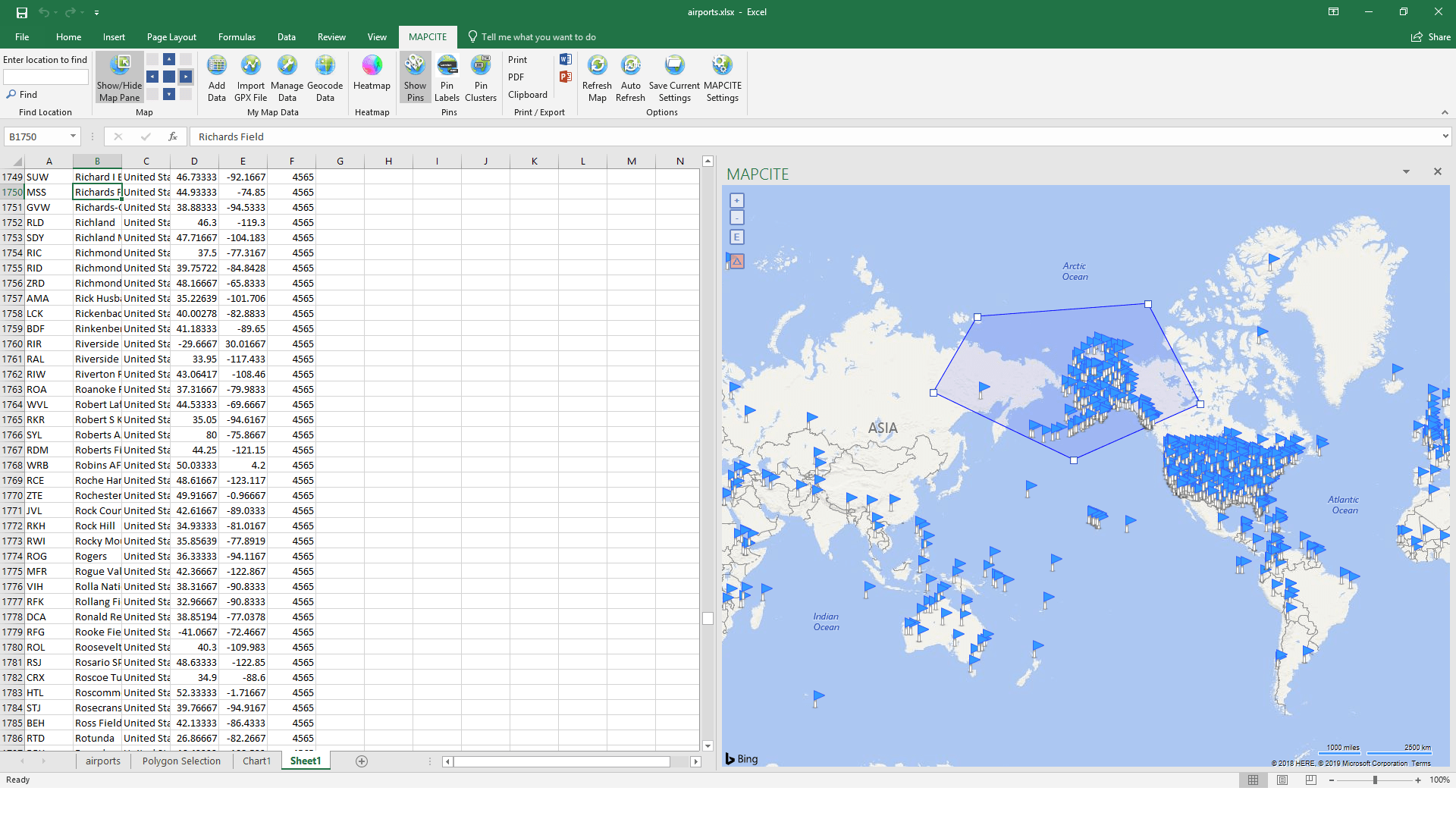Click the Insert Function fx icon

click(x=173, y=136)
